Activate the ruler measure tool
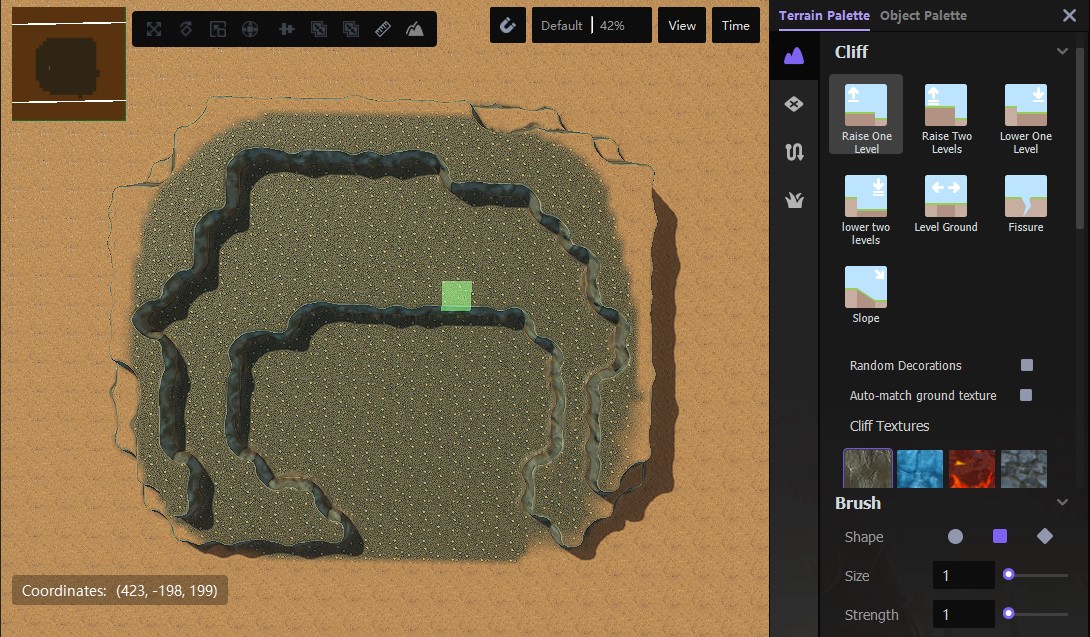 382,29
